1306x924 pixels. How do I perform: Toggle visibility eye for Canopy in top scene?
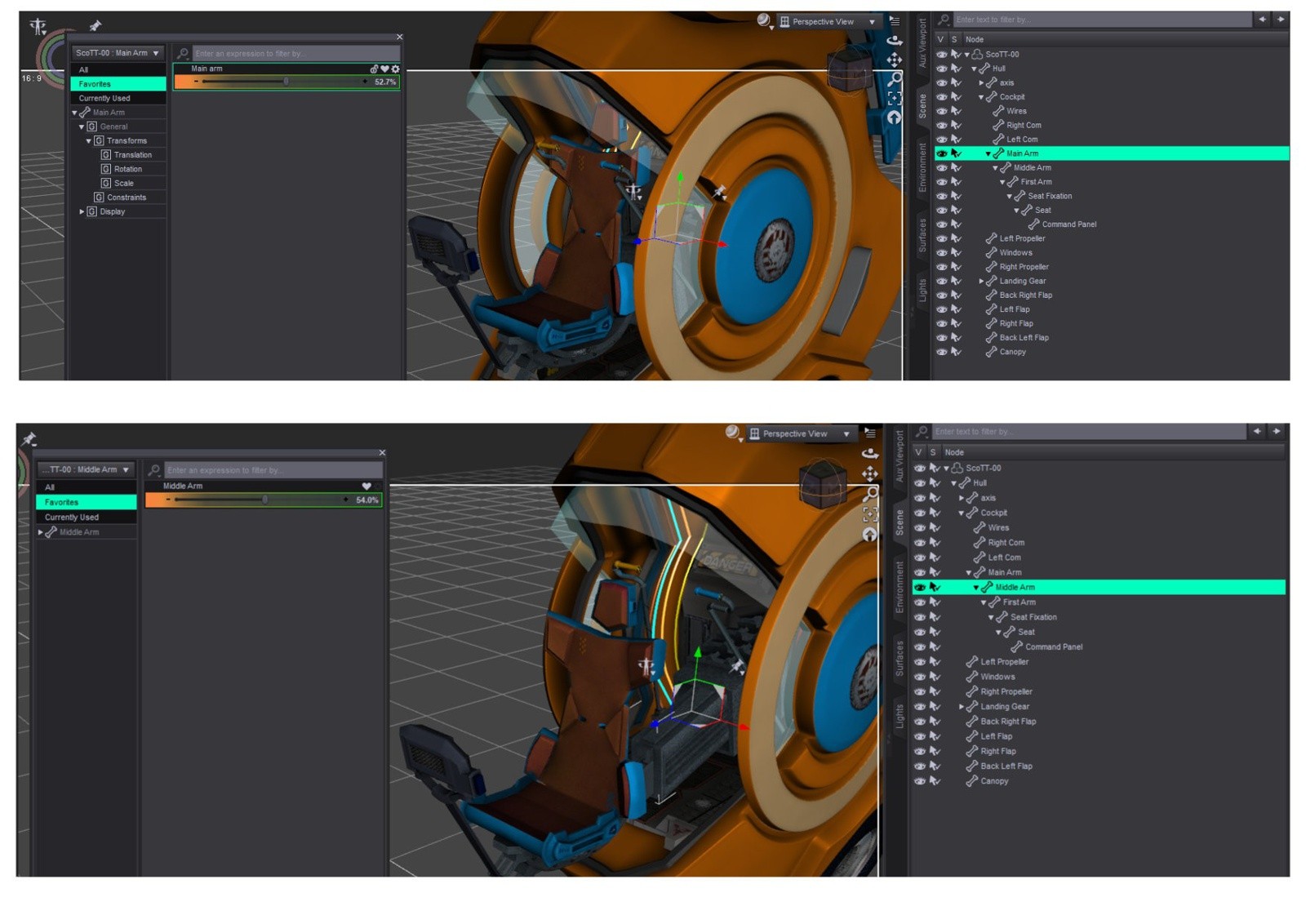[941, 352]
